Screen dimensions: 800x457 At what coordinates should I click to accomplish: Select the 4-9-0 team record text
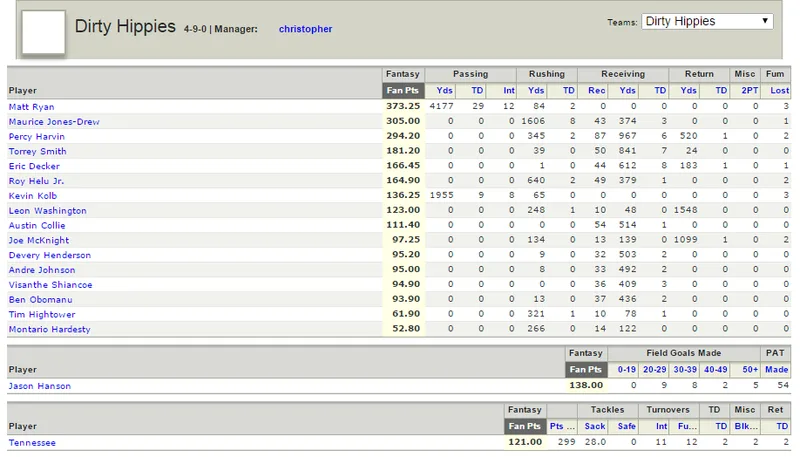pyautogui.click(x=195, y=29)
